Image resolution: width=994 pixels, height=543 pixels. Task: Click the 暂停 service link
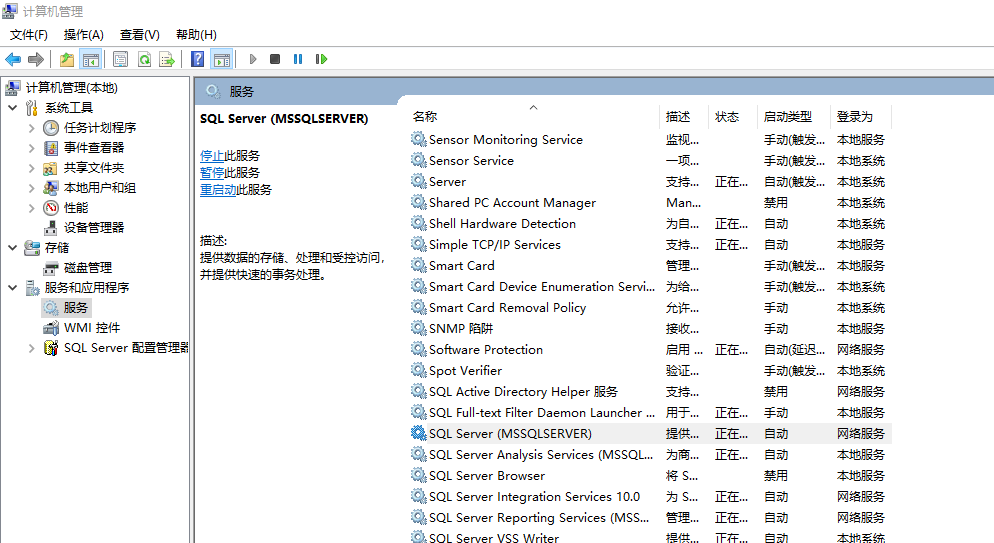click(x=212, y=173)
